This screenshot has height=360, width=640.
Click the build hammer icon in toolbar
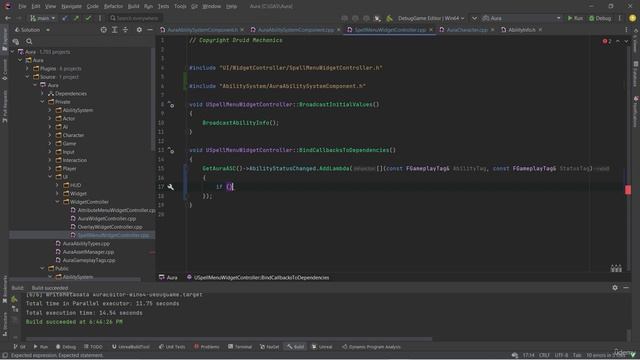click(389, 18)
